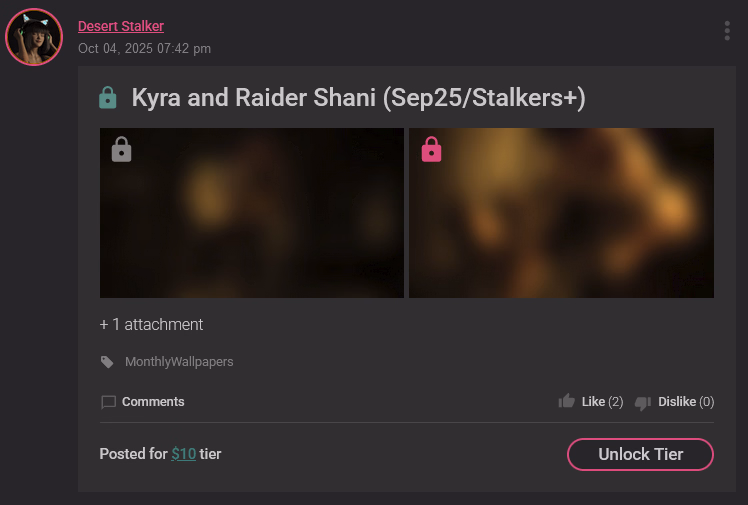Select the MonthlyWallpapers tag
The image size is (748, 505).
pyautogui.click(x=179, y=362)
